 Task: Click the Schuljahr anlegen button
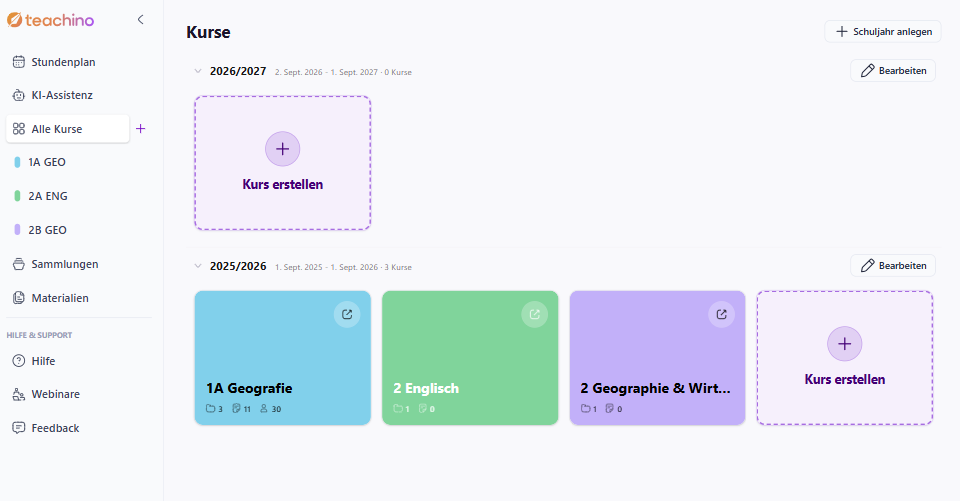coord(882,31)
